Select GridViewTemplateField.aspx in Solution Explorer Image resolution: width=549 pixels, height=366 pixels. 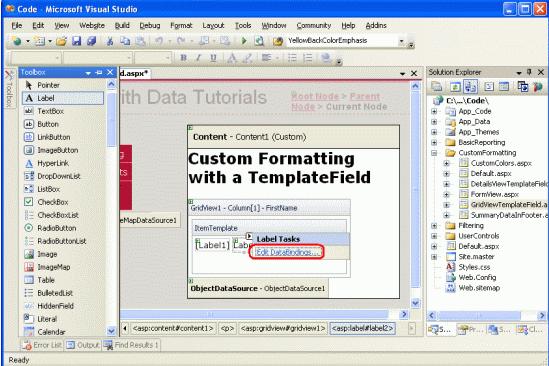click(508, 205)
